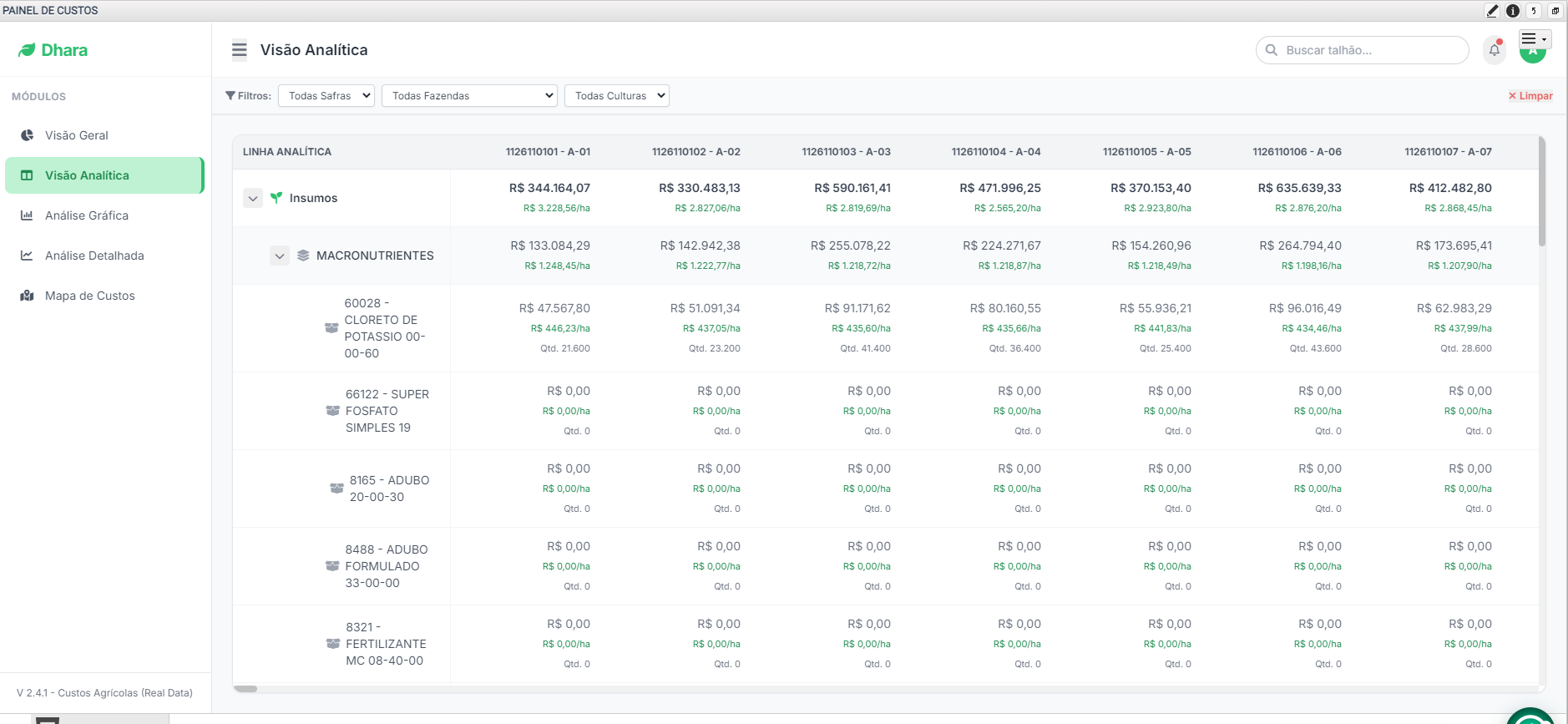This screenshot has width=1568, height=724.
Task: Click the info icon in title bar
Action: pos(1513,11)
